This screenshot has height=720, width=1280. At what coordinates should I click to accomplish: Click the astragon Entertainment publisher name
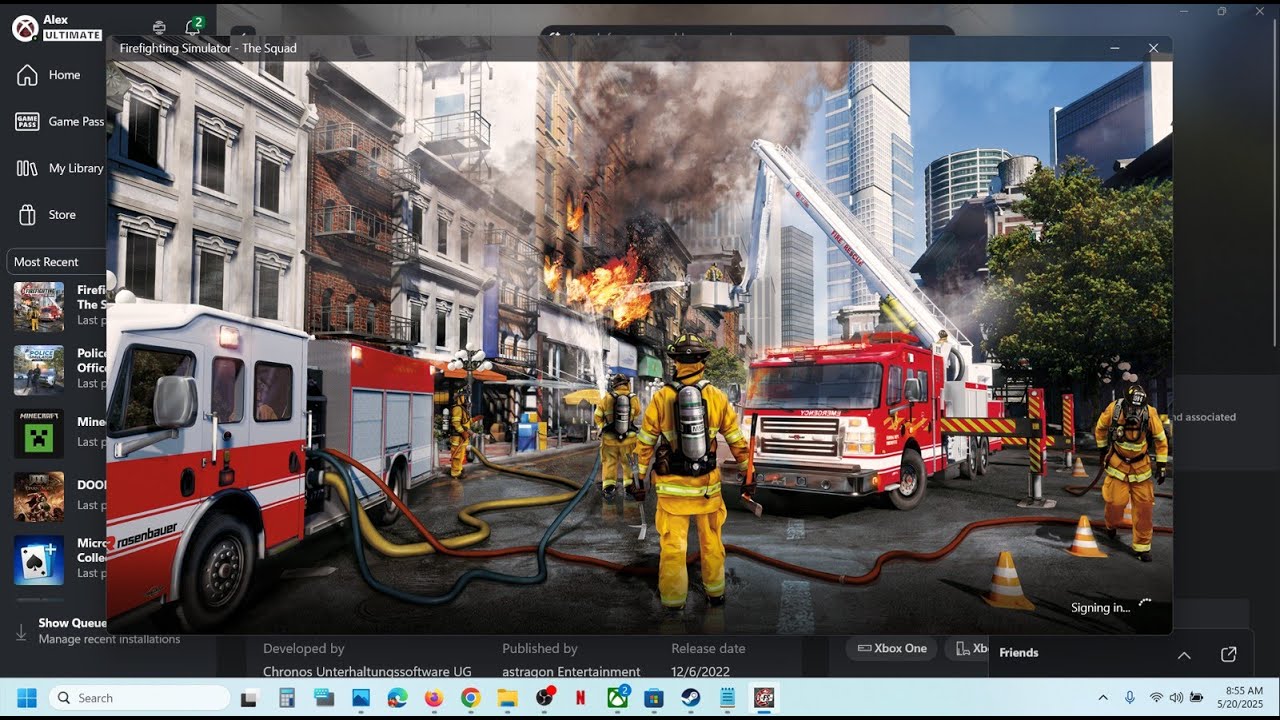[x=571, y=672]
